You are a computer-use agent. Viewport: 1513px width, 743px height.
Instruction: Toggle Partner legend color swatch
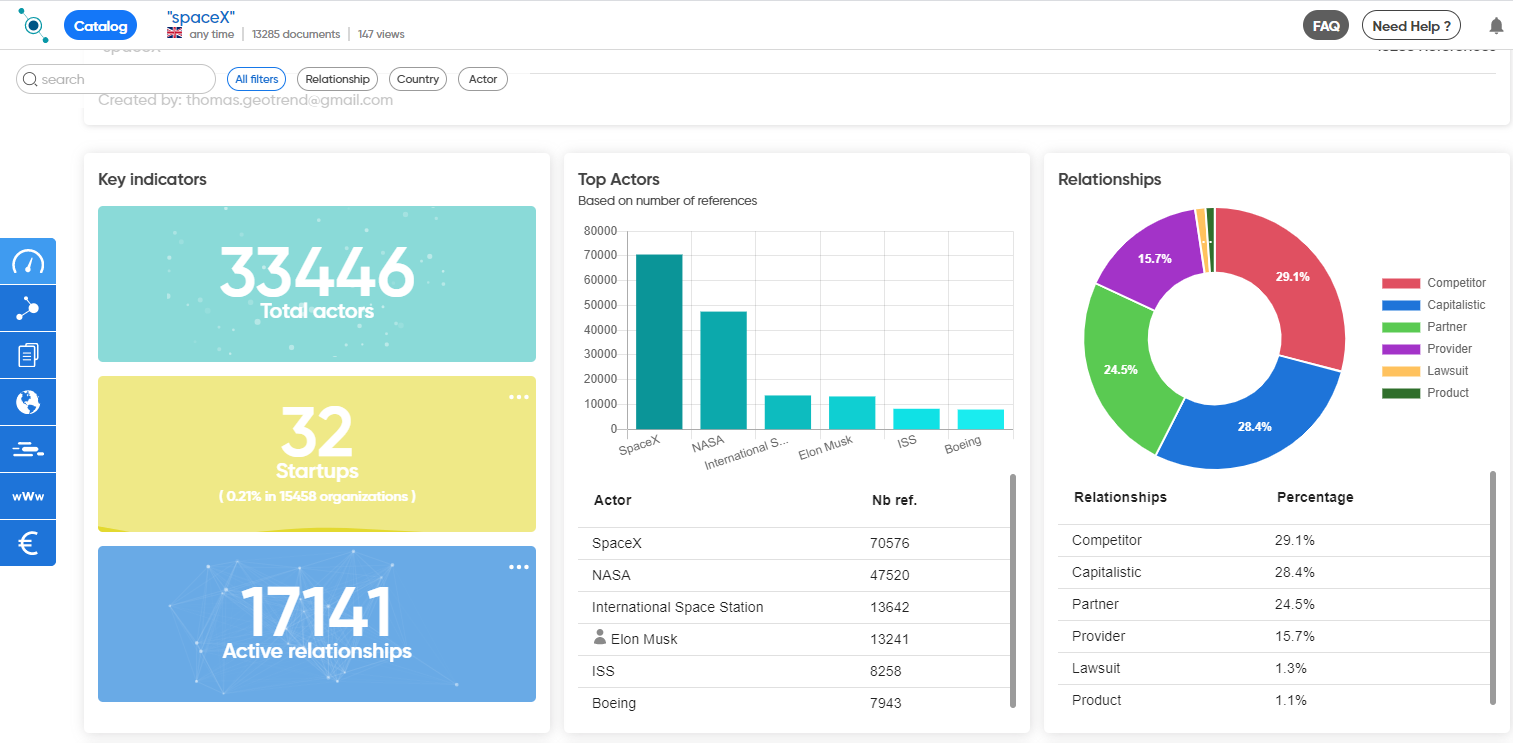(1401, 327)
